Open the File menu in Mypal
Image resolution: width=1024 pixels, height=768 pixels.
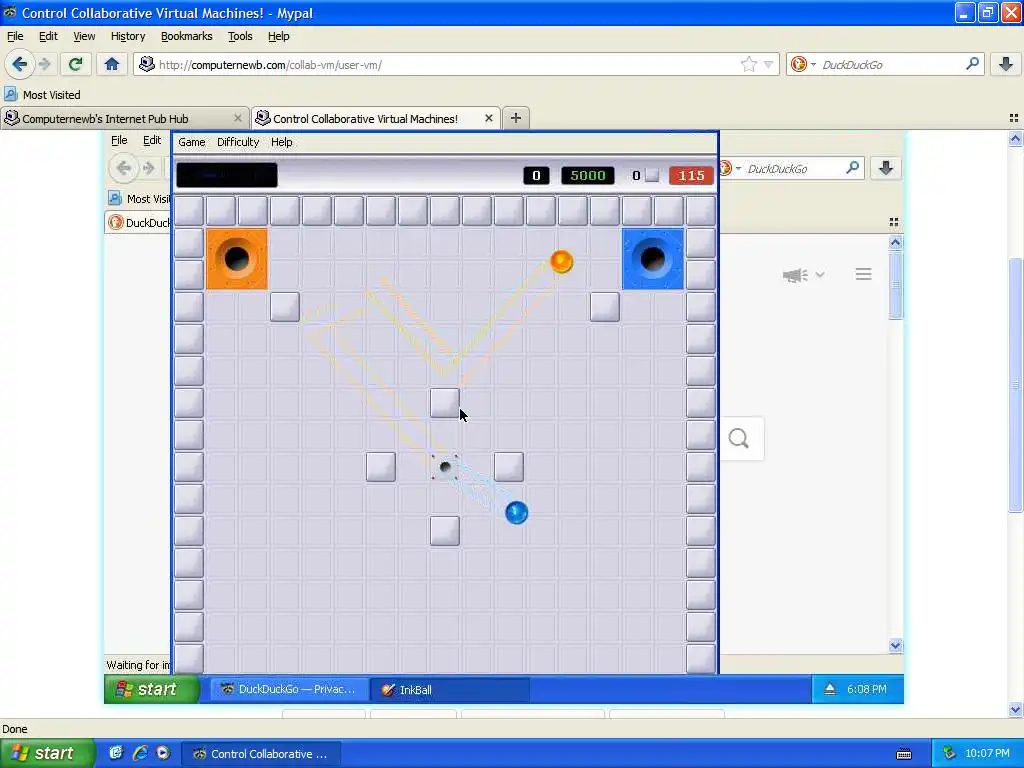pos(15,36)
